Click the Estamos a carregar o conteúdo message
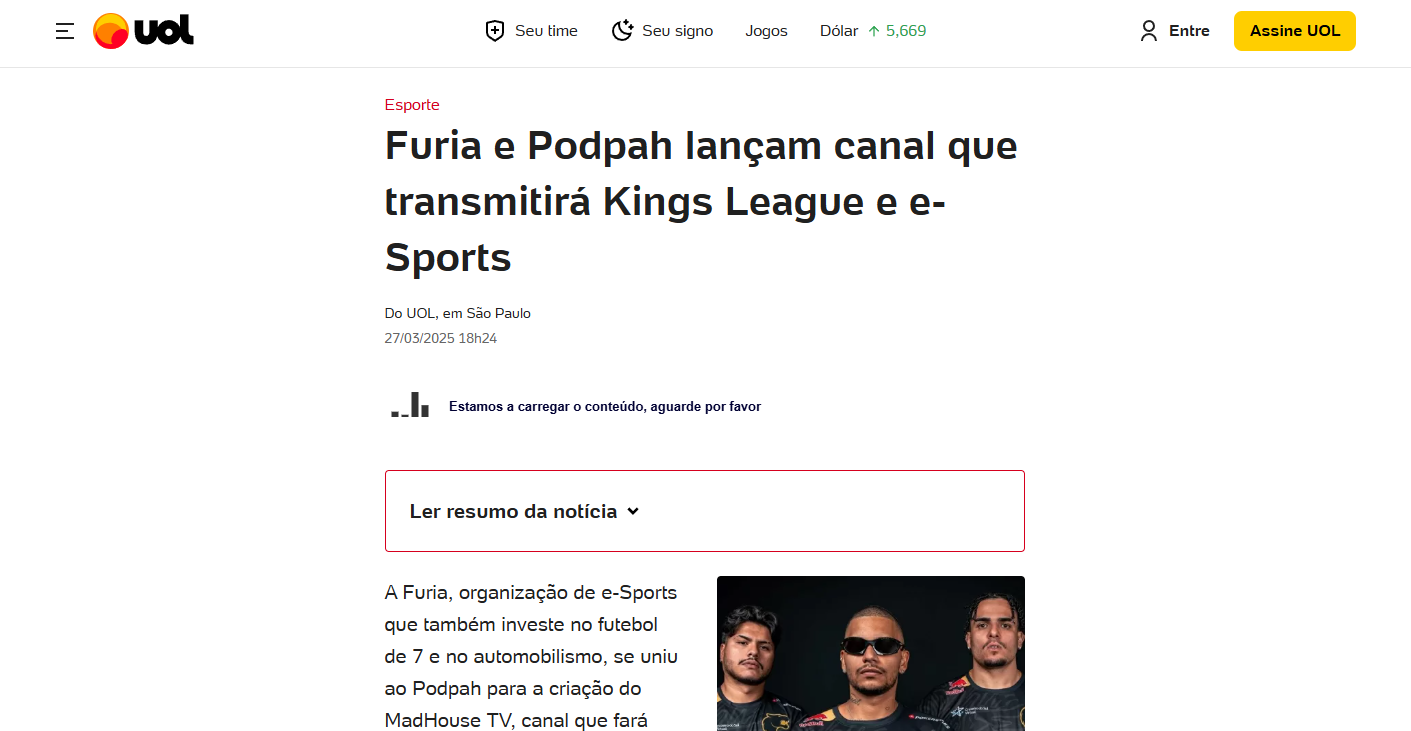Image resolution: width=1411 pixels, height=731 pixels. click(x=605, y=407)
